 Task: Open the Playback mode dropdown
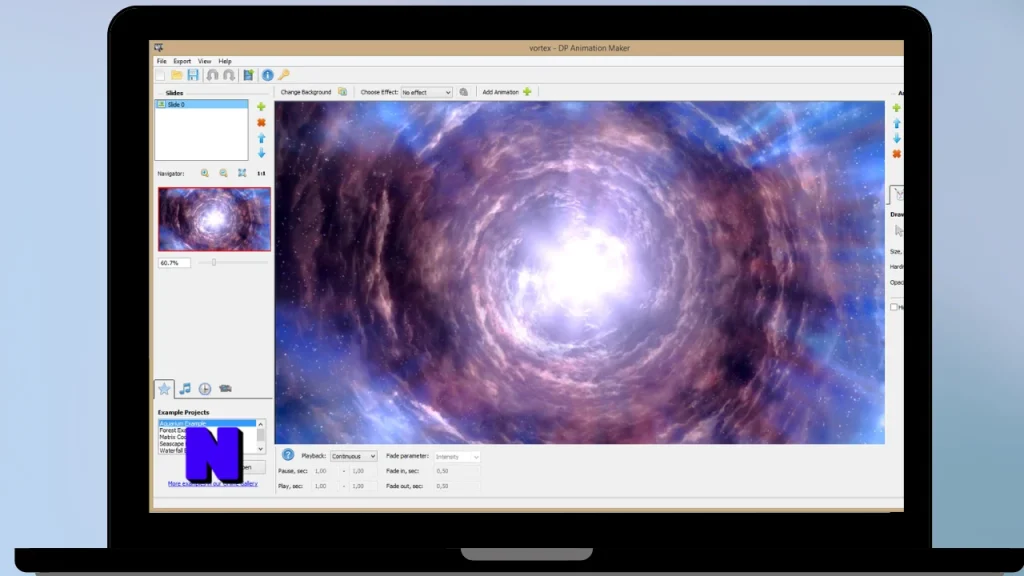pyautogui.click(x=353, y=456)
